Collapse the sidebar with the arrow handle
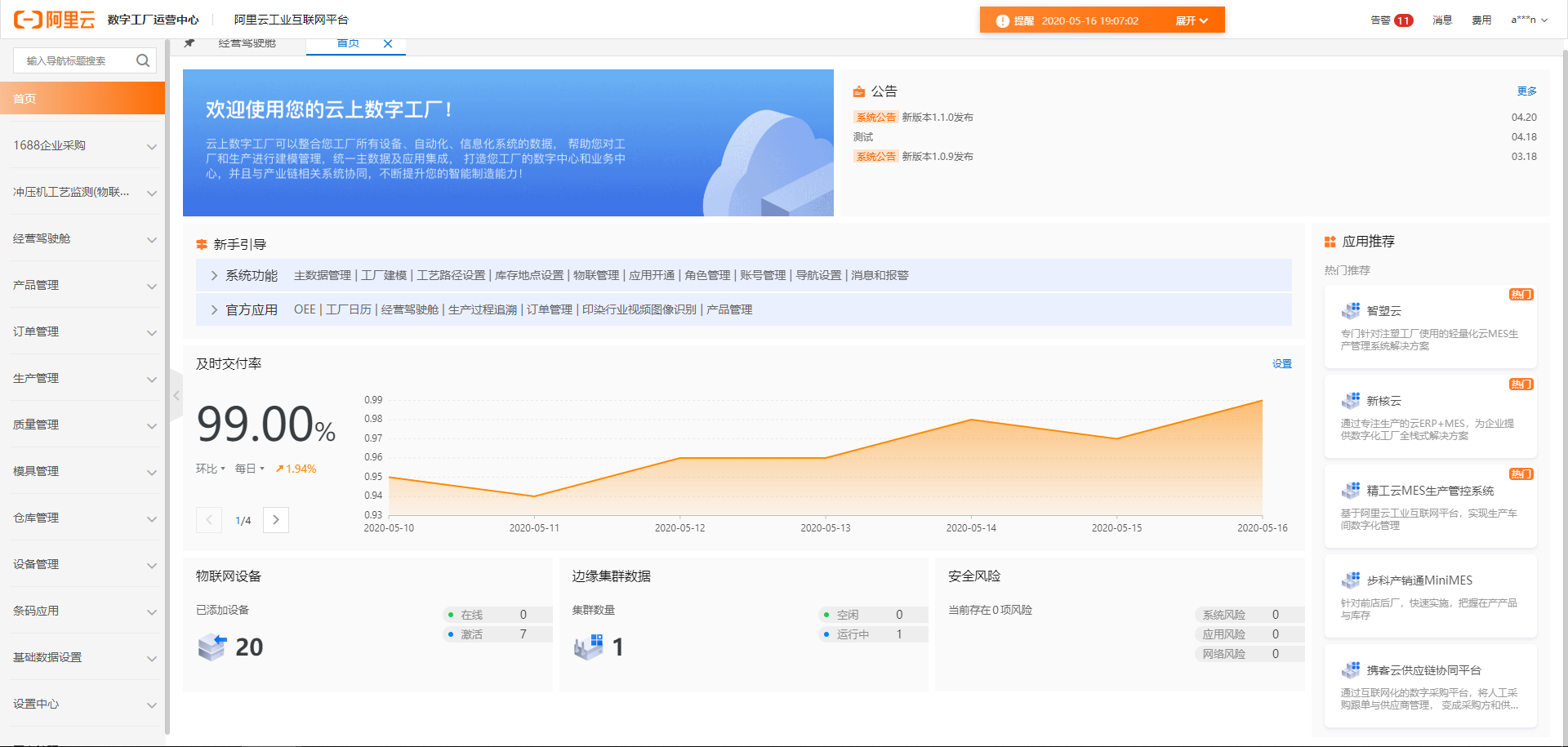Screen dimensions: 1568x747 coord(176,396)
